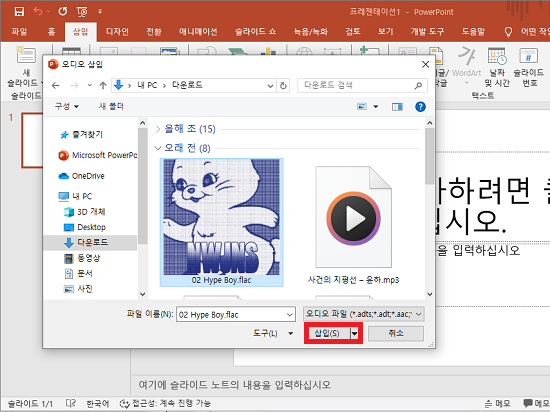550x412 pixels.
Task: Expand the 올해 초 (15) group
Action: (157, 129)
